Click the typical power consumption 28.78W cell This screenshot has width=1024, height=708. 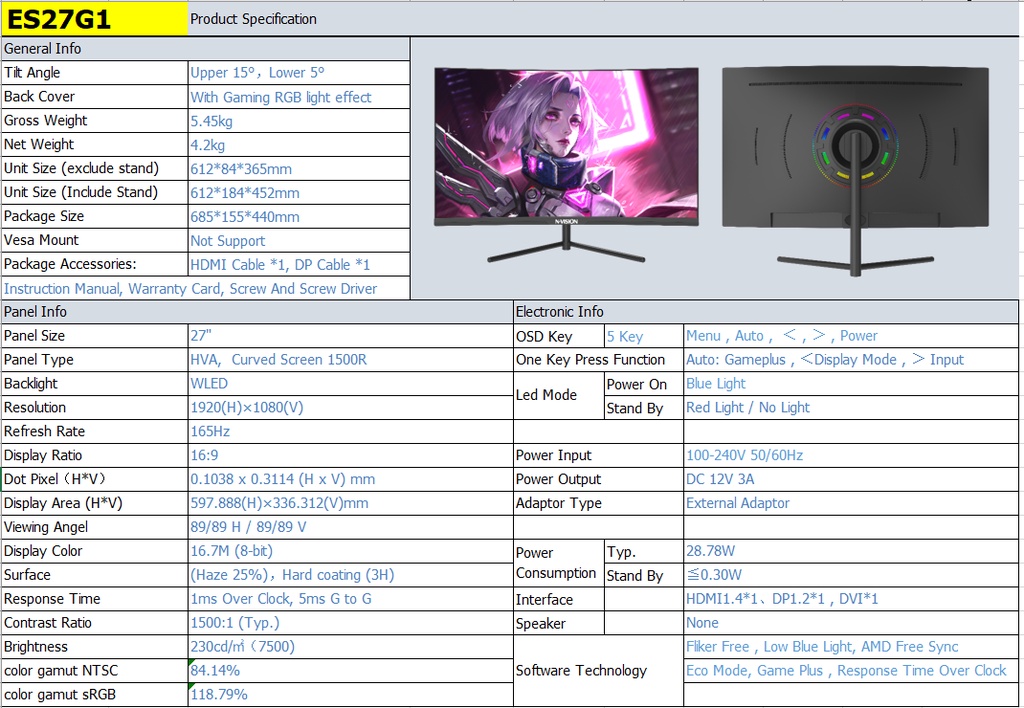(852, 551)
